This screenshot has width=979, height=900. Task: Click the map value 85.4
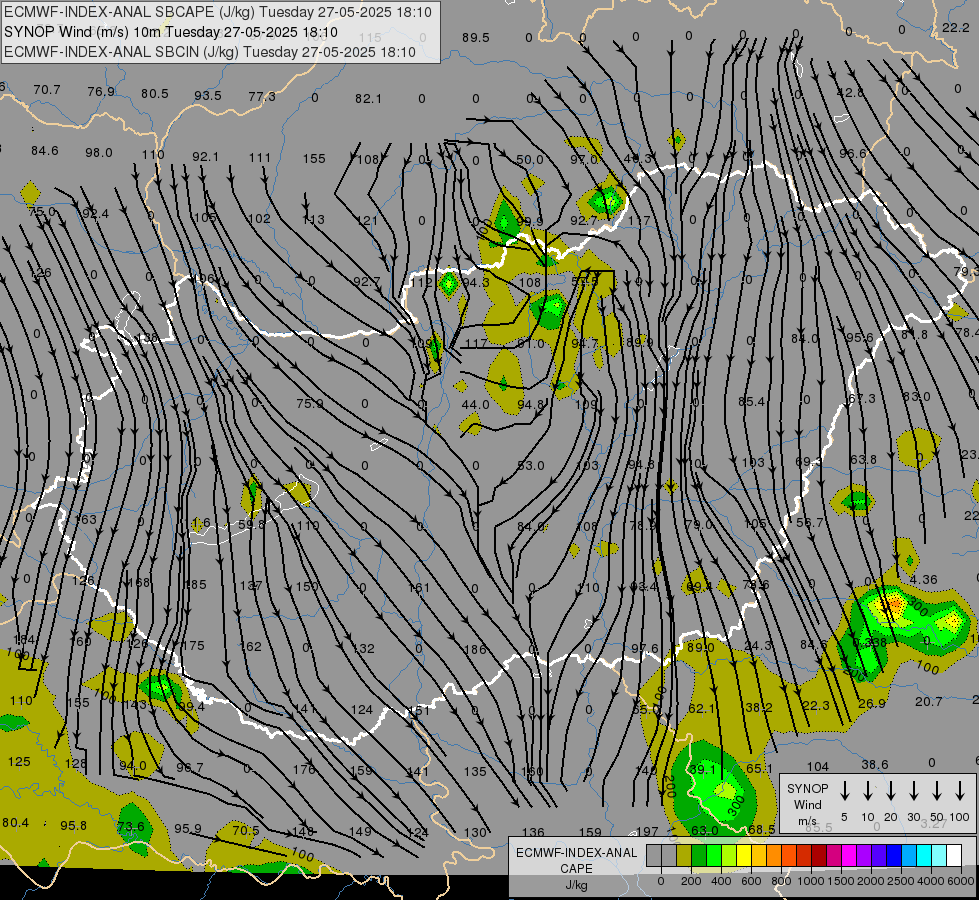click(751, 402)
